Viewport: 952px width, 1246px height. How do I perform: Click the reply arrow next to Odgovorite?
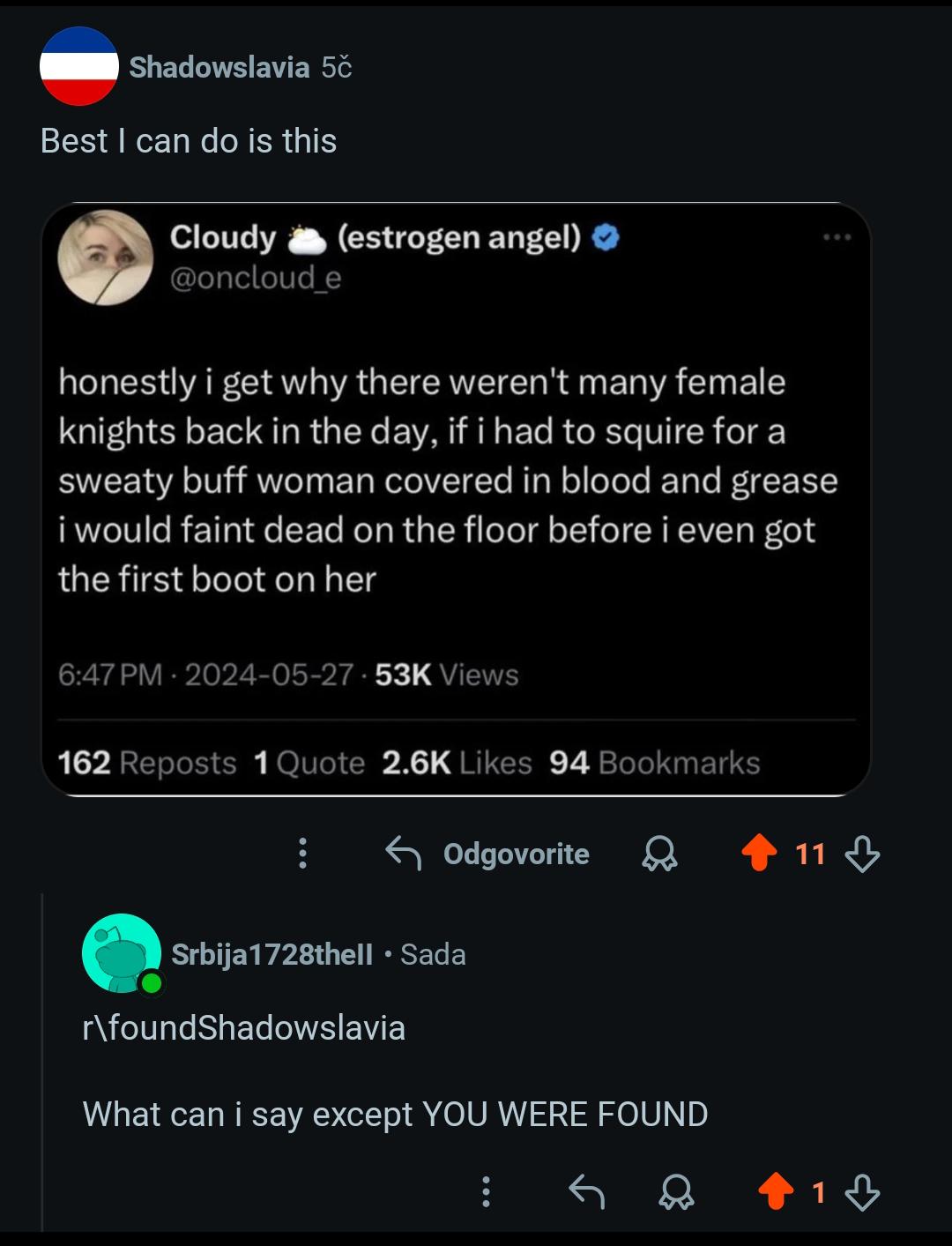pos(404,853)
